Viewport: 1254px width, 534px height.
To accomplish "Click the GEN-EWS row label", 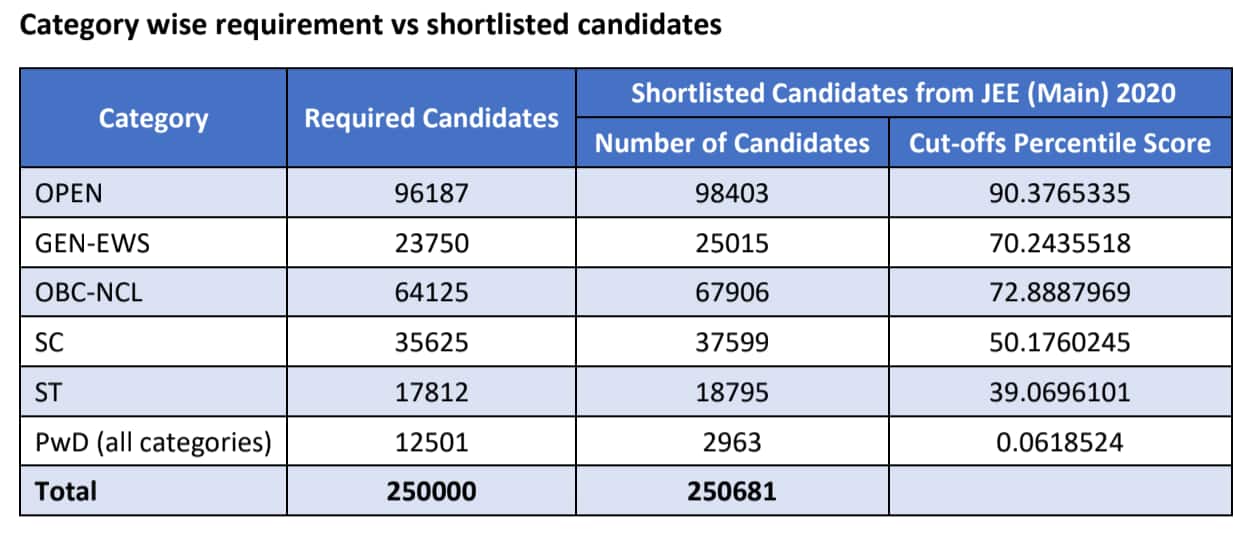I will 153,243.
